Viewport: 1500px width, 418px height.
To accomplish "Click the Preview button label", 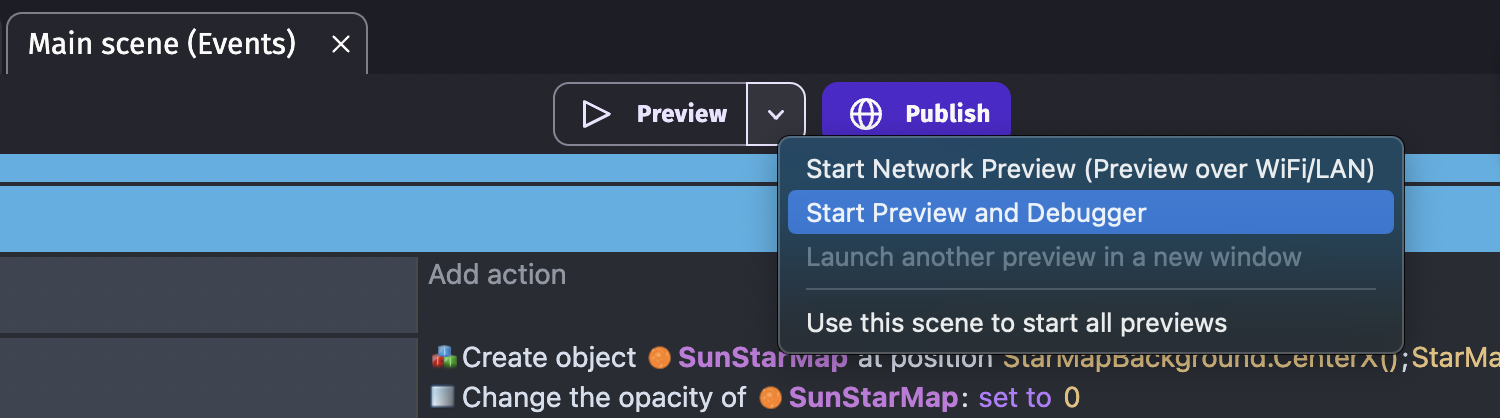I will (682, 114).
